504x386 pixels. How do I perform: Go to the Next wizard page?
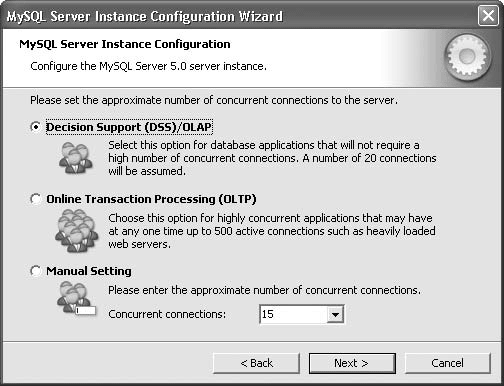pos(352,363)
